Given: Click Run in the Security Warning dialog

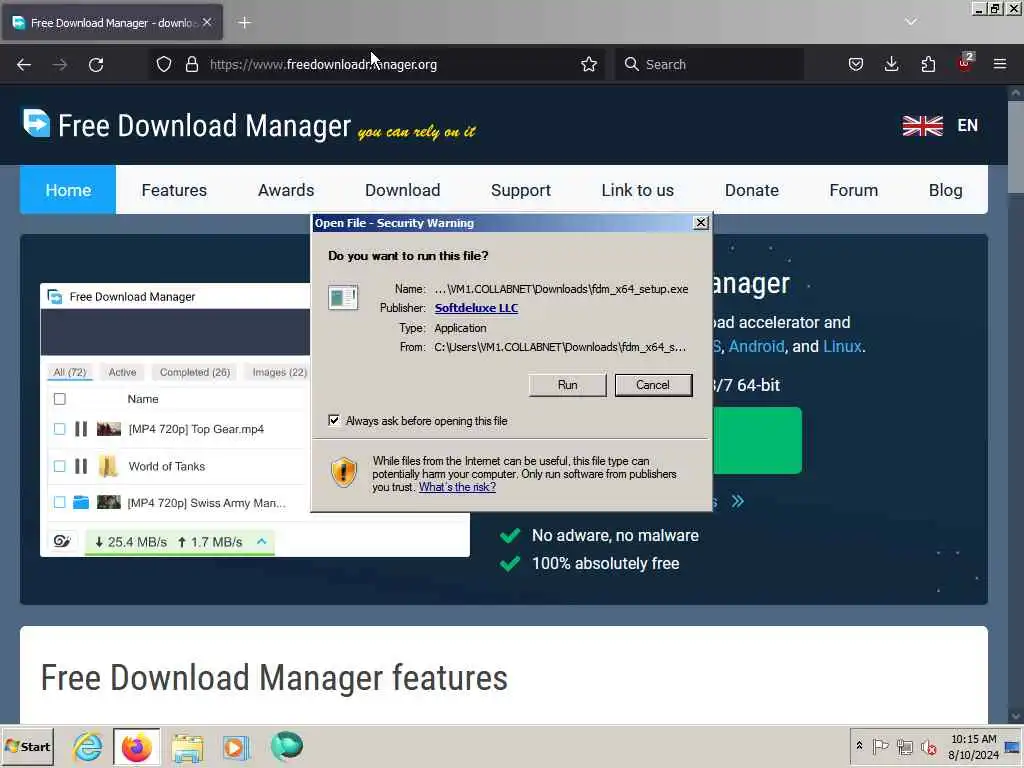Looking at the screenshot, I should coord(568,385).
